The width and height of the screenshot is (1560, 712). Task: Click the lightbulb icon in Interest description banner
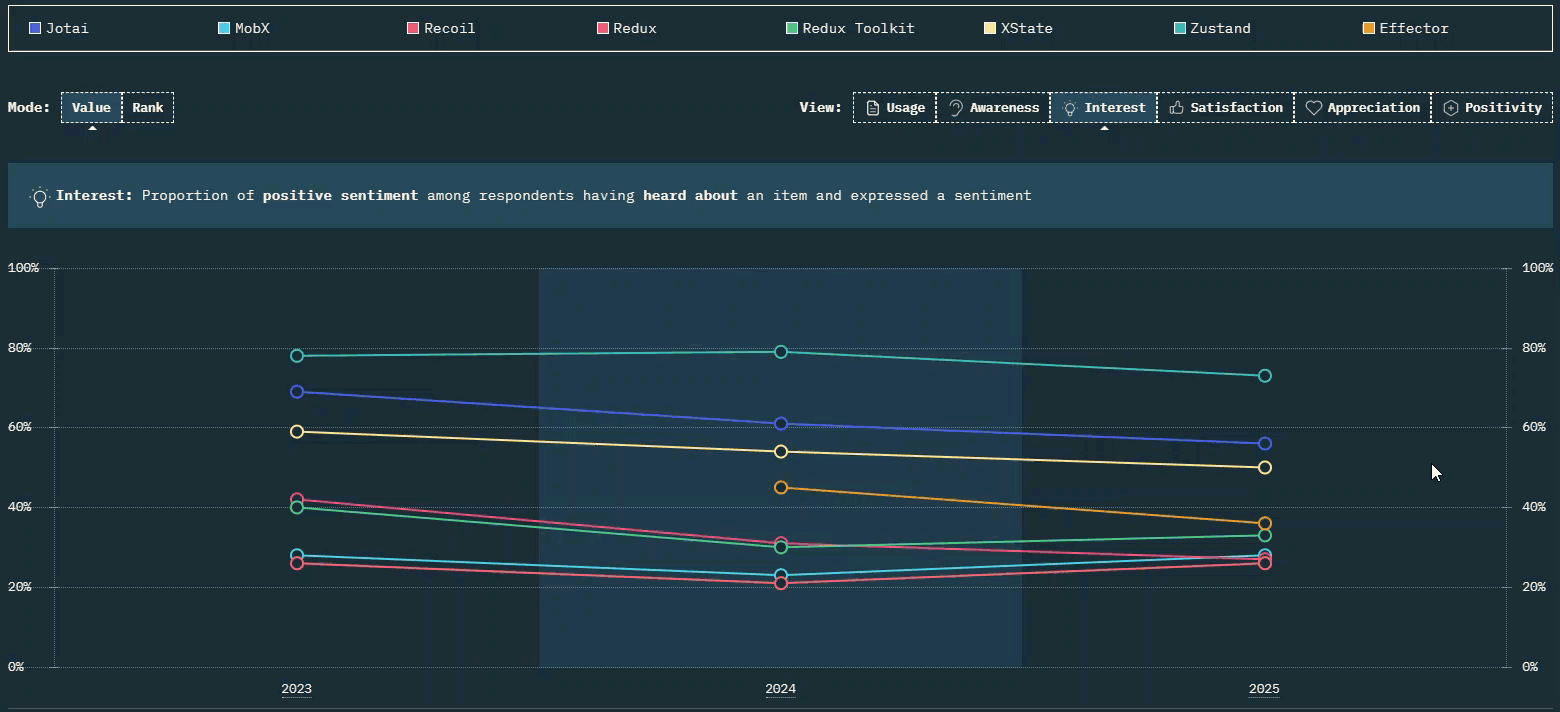40,197
